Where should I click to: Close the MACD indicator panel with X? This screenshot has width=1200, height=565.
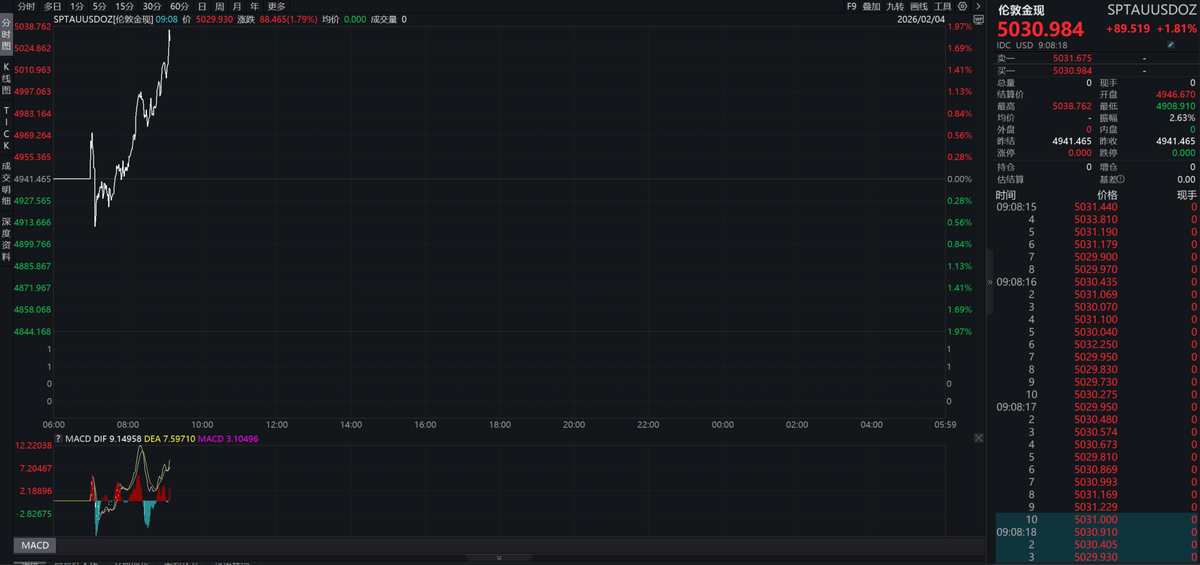coord(978,437)
